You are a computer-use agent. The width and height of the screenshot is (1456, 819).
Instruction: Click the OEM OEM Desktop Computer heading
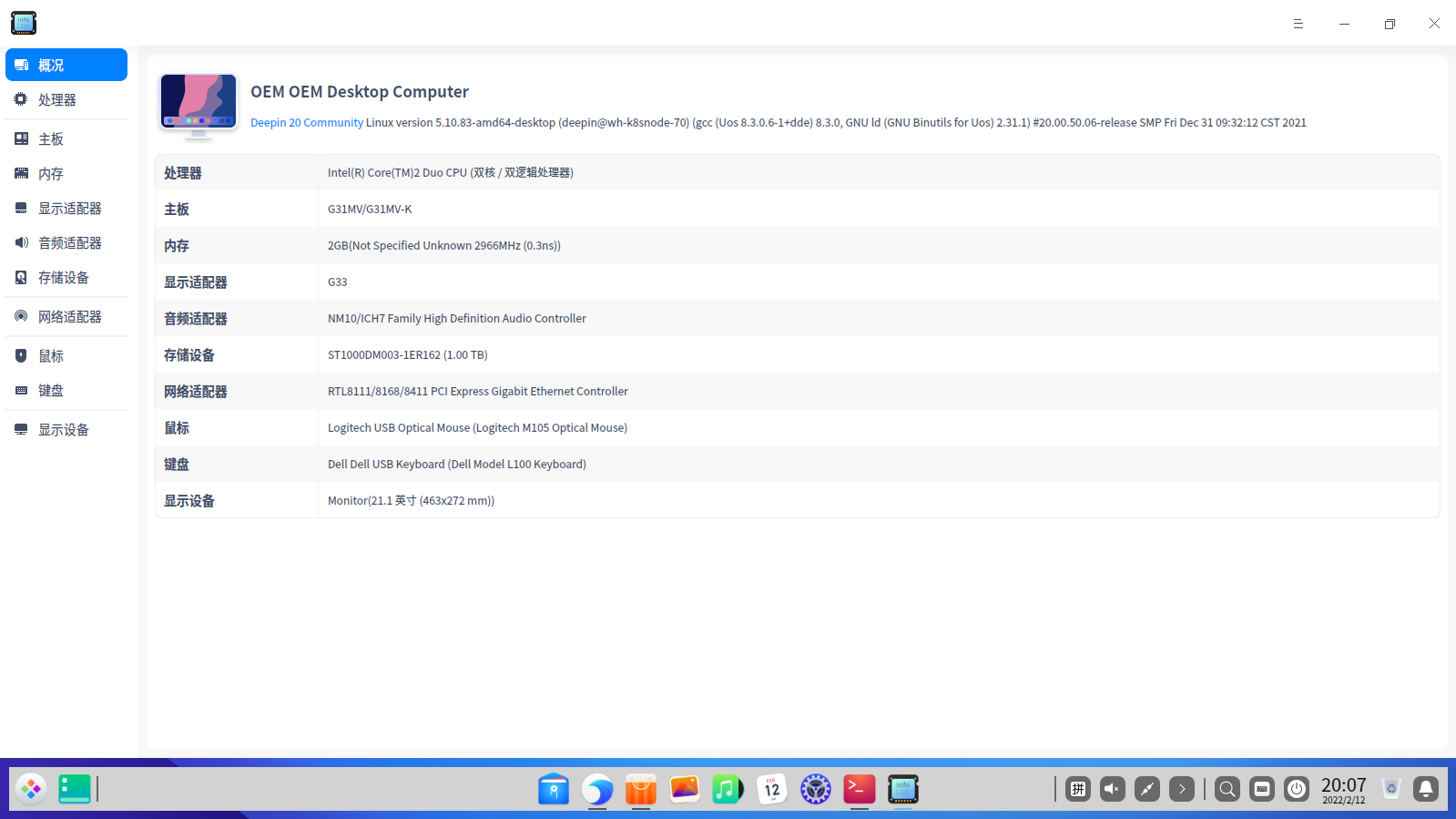click(360, 92)
